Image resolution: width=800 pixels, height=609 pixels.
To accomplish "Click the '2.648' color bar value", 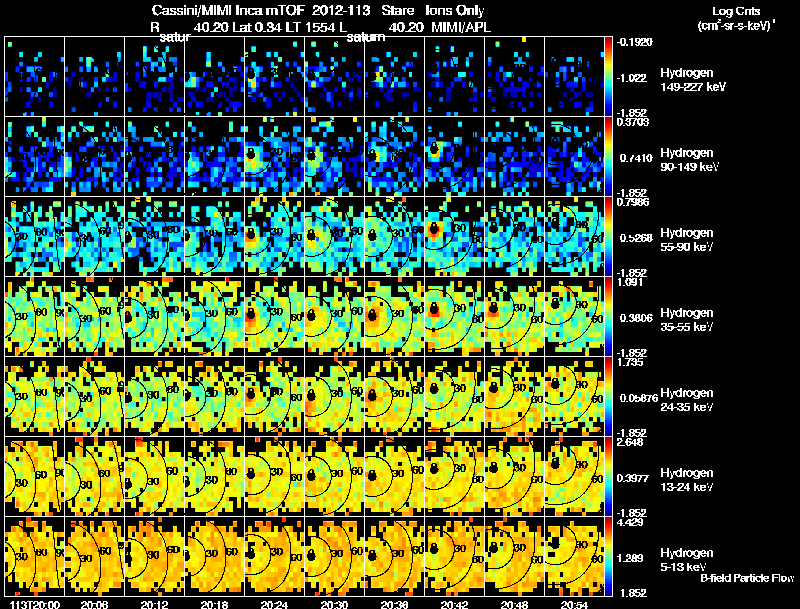I will tap(630, 442).
